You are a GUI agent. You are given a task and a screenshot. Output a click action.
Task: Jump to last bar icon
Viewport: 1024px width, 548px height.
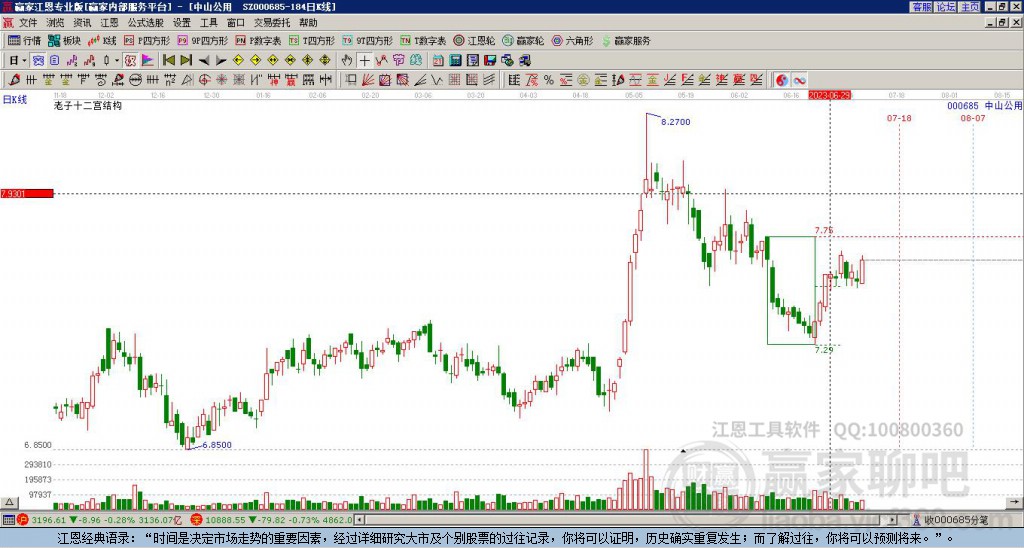pos(186,61)
